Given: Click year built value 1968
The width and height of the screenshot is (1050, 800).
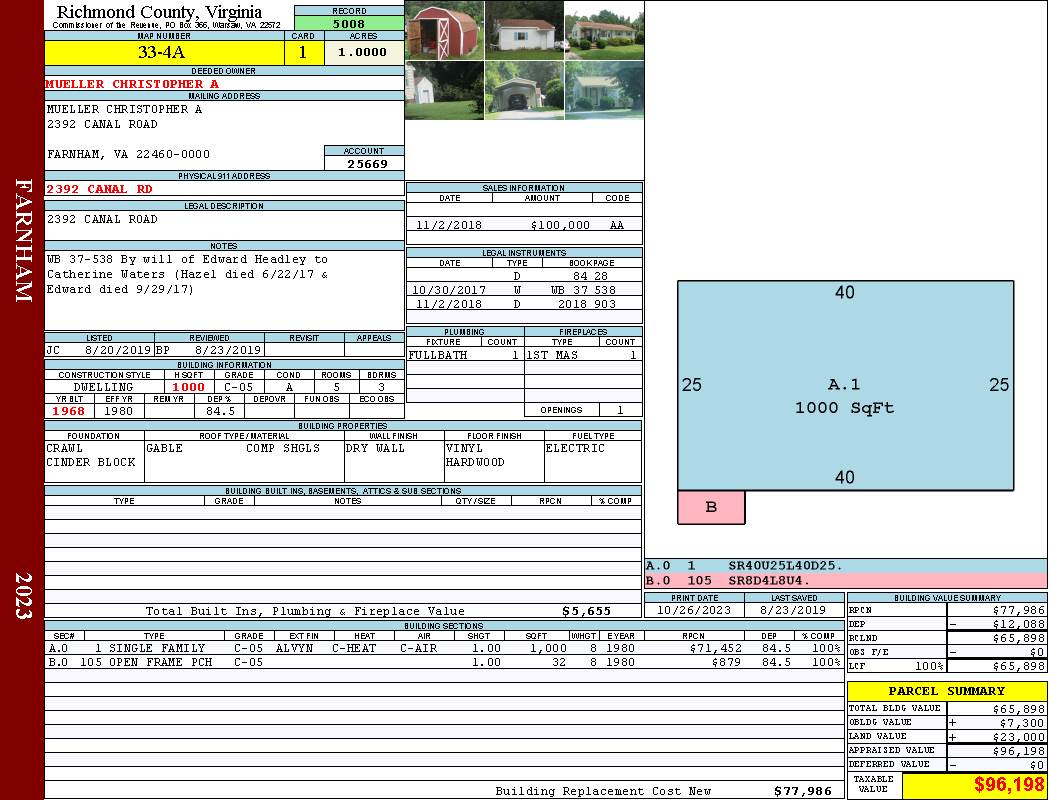Looking at the screenshot, I should 68,411.
